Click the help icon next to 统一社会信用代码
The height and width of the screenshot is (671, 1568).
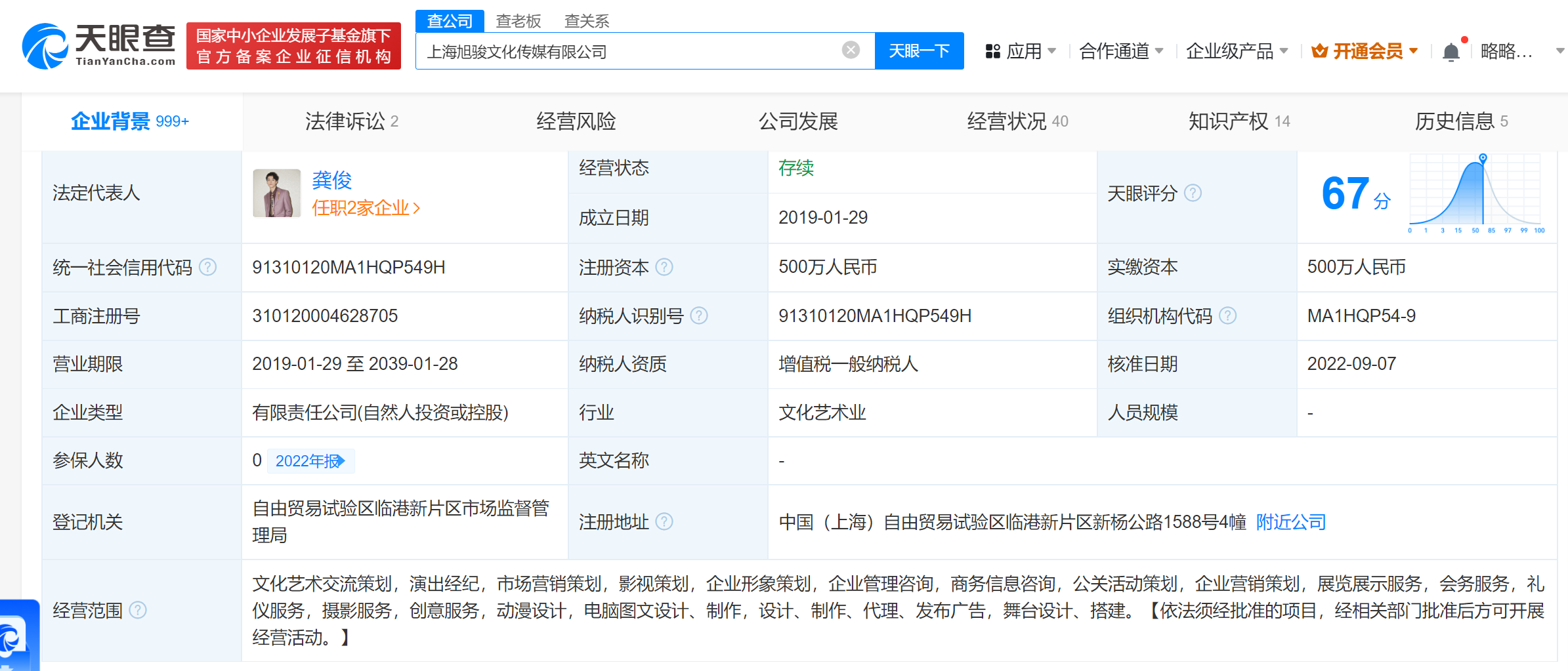point(209,267)
